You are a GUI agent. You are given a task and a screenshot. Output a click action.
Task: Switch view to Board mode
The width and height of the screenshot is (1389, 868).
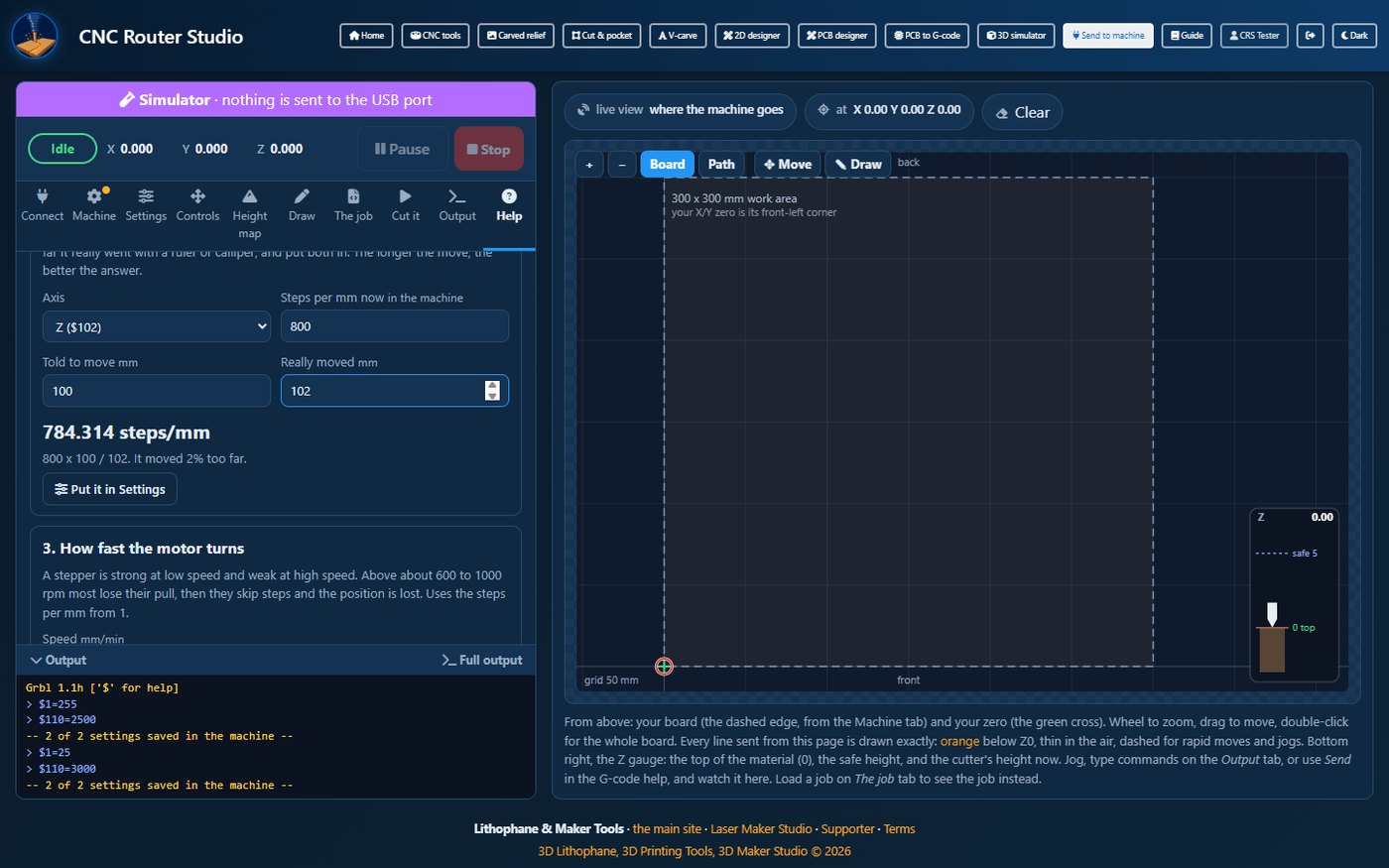[x=668, y=165]
